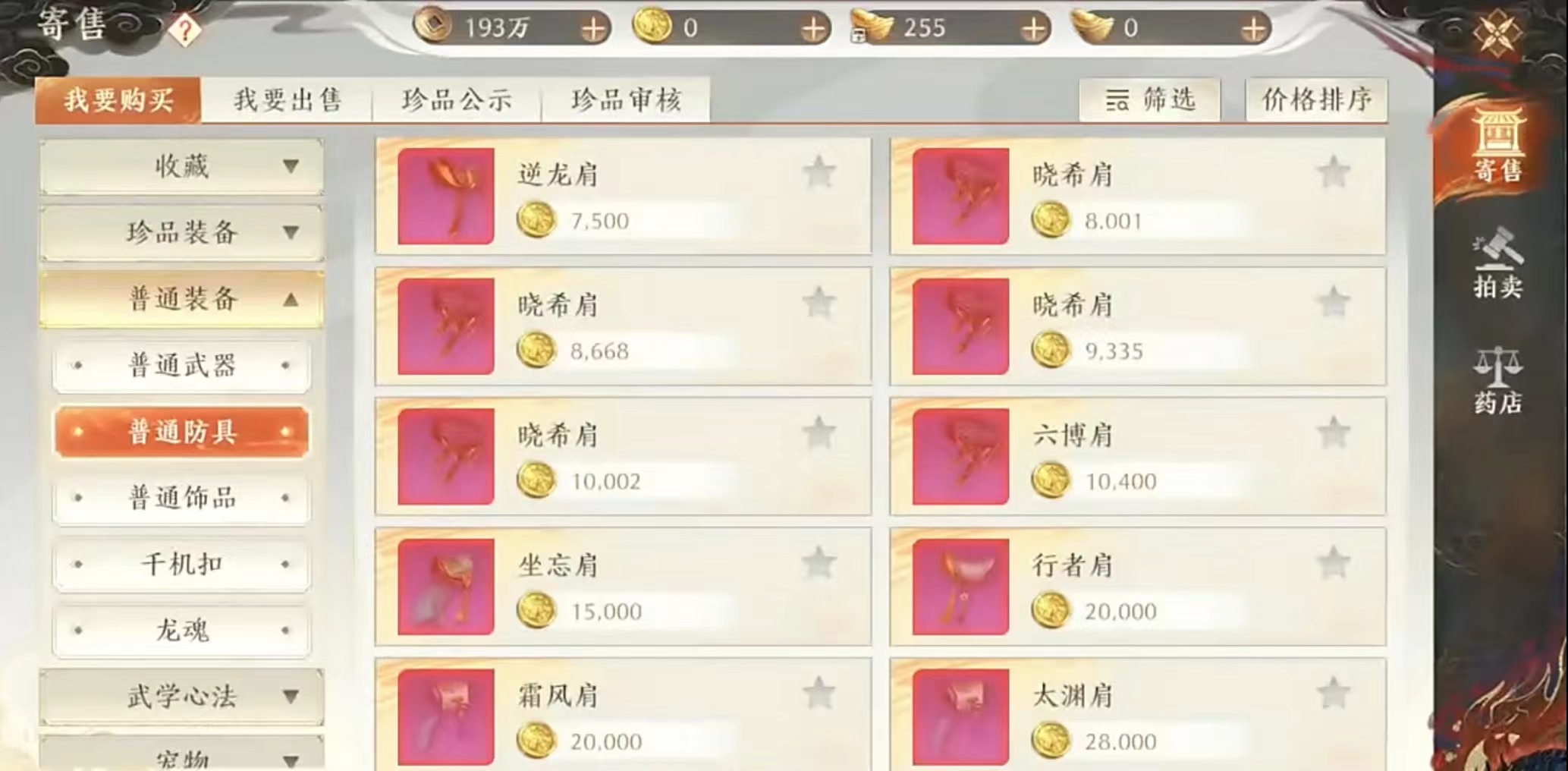The width and height of the screenshot is (1568, 771).
Task: Collapse the 普通装备 category
Action: click(x=181, y=299)
